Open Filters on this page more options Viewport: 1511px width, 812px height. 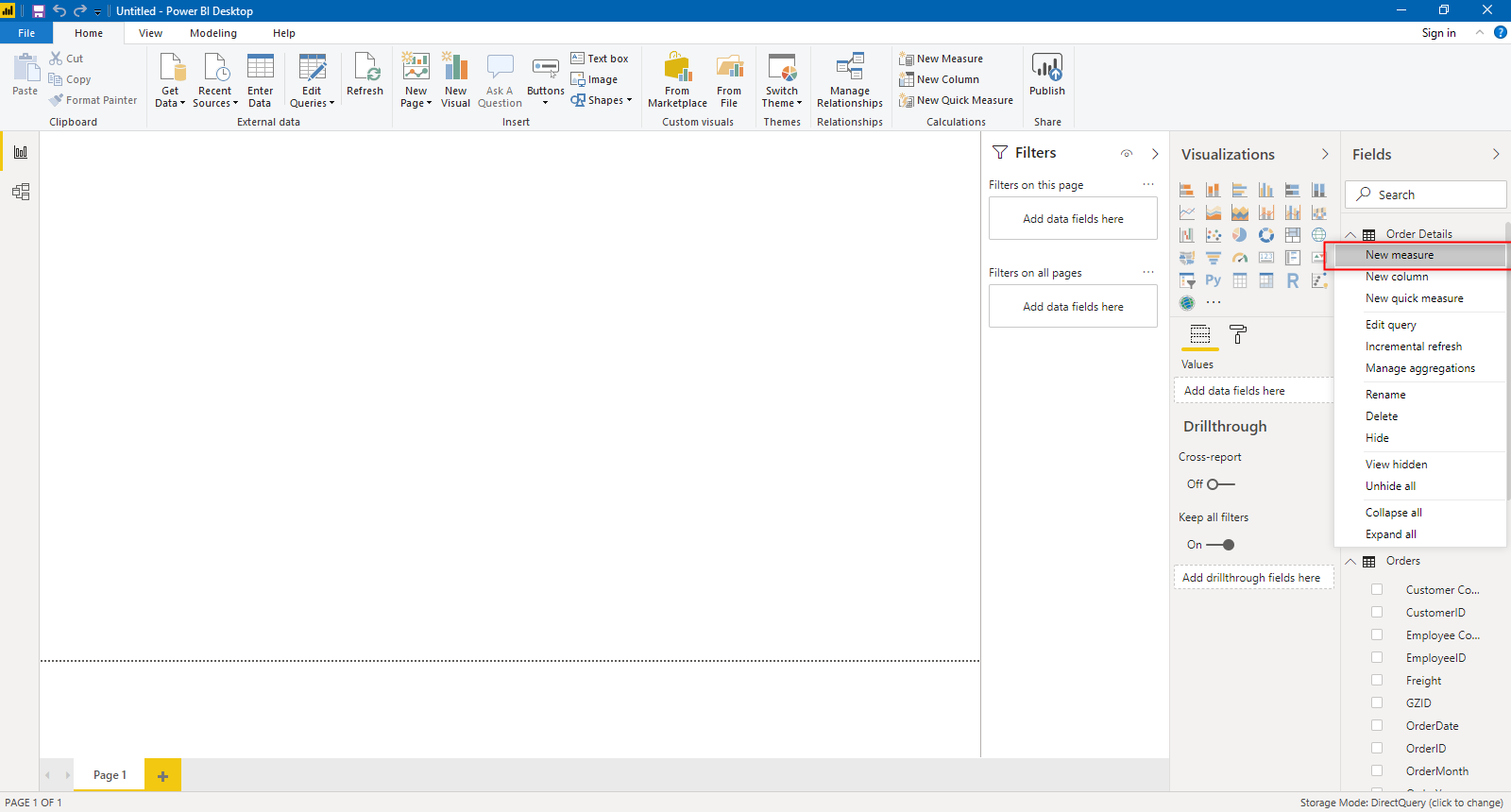(x=1148, y=184)
